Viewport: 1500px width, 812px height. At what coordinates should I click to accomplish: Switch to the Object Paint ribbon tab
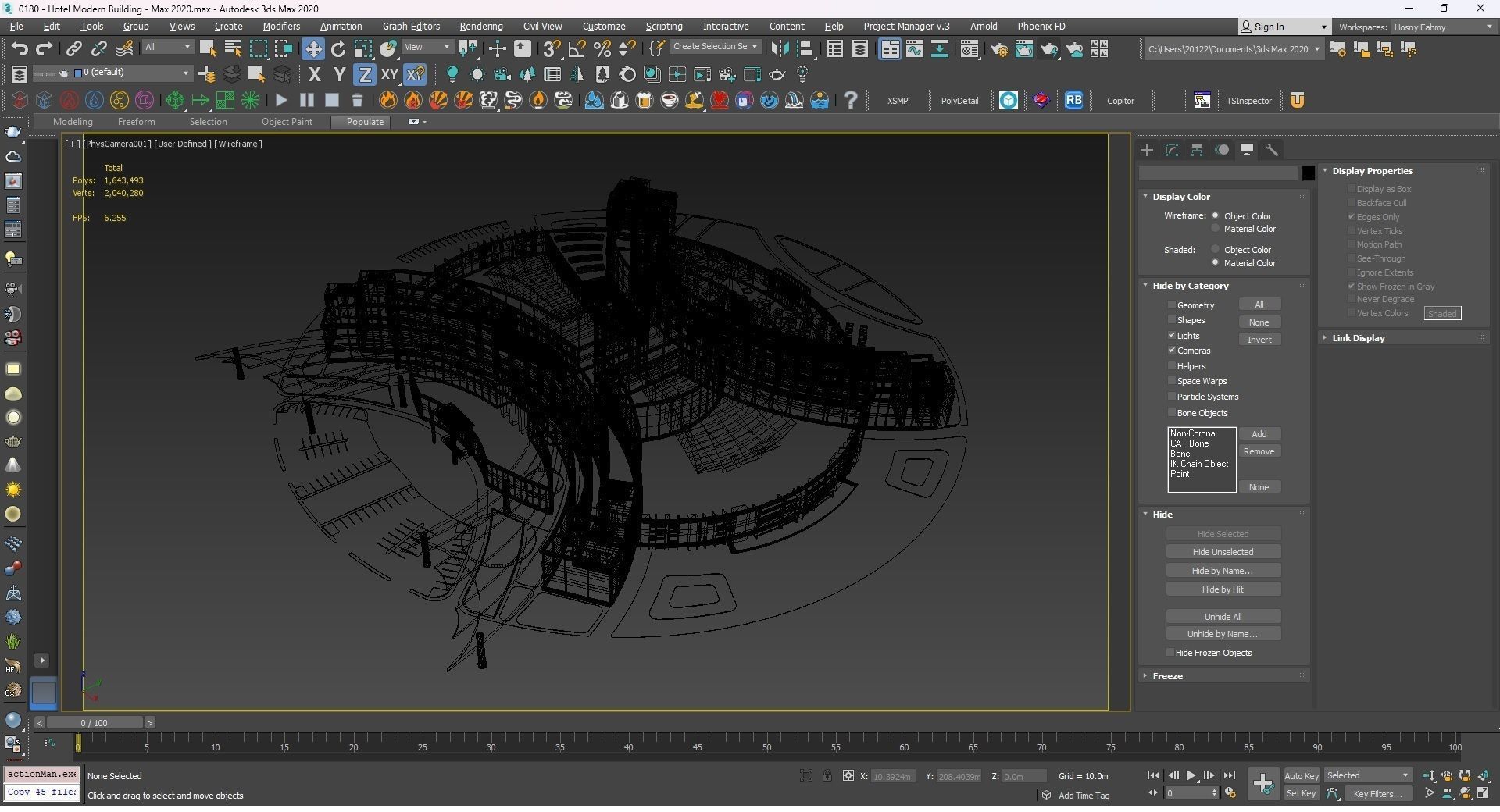[287, 122]
